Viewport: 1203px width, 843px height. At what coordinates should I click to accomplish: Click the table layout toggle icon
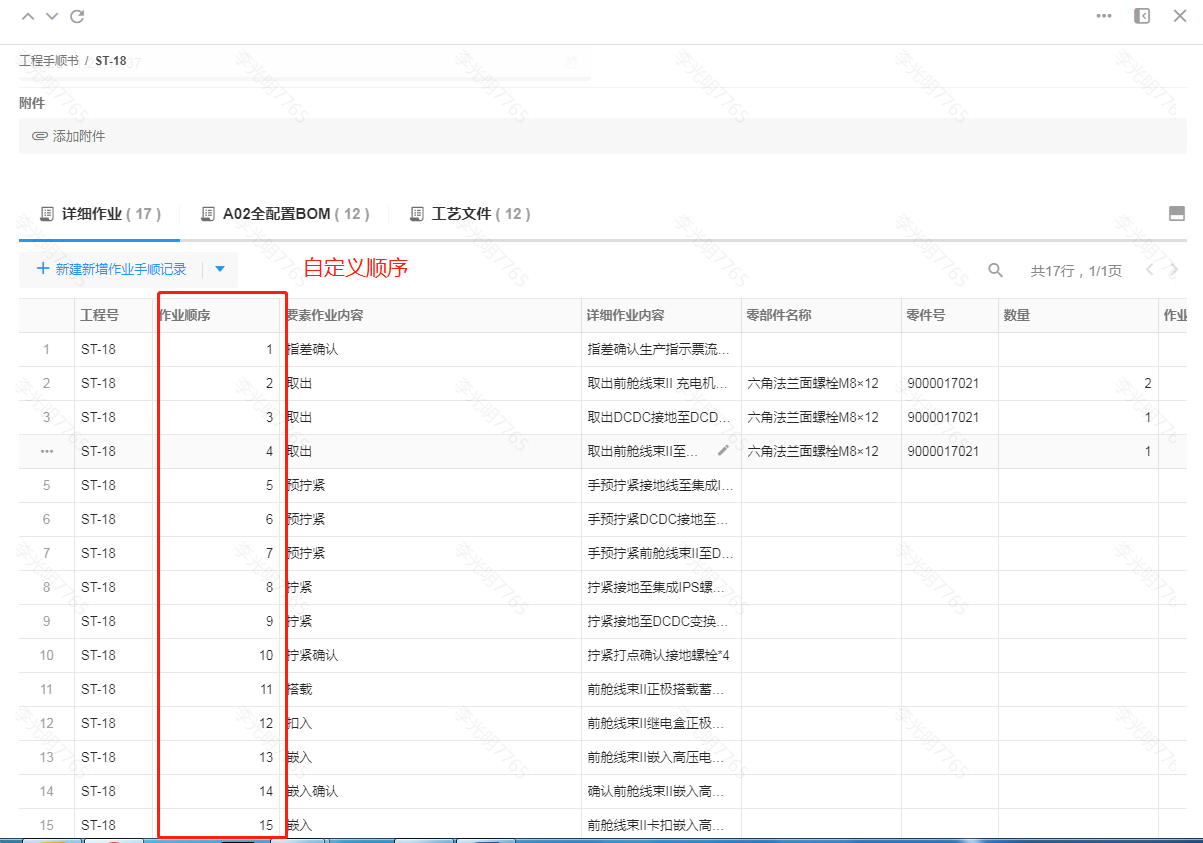[1177, 213]
